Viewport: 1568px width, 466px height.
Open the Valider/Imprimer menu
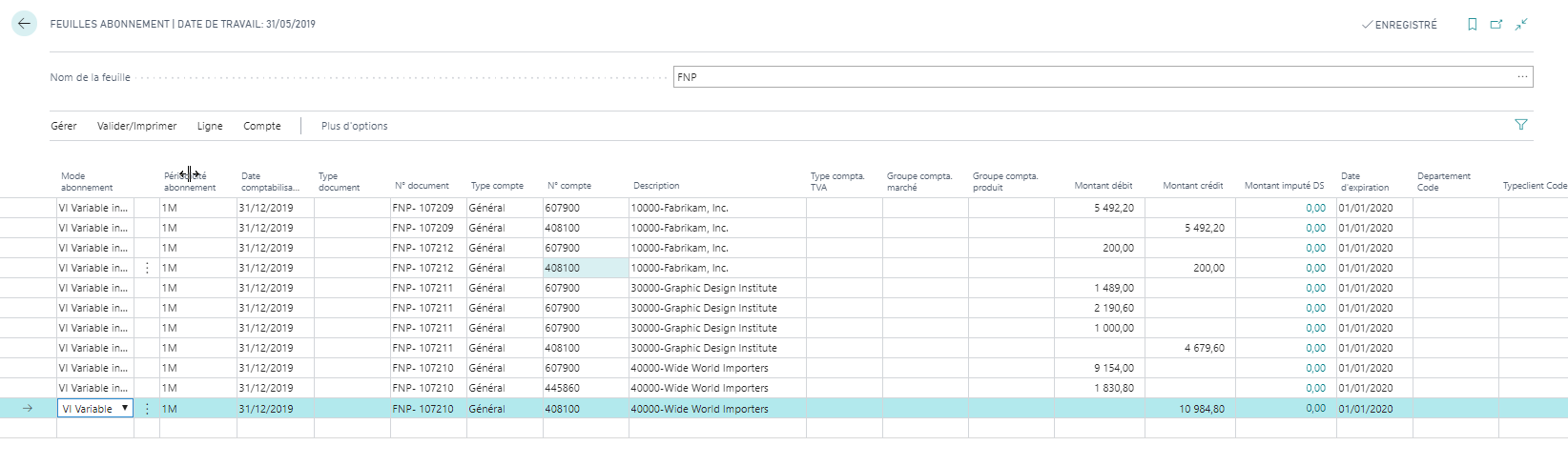coord(136,126)
